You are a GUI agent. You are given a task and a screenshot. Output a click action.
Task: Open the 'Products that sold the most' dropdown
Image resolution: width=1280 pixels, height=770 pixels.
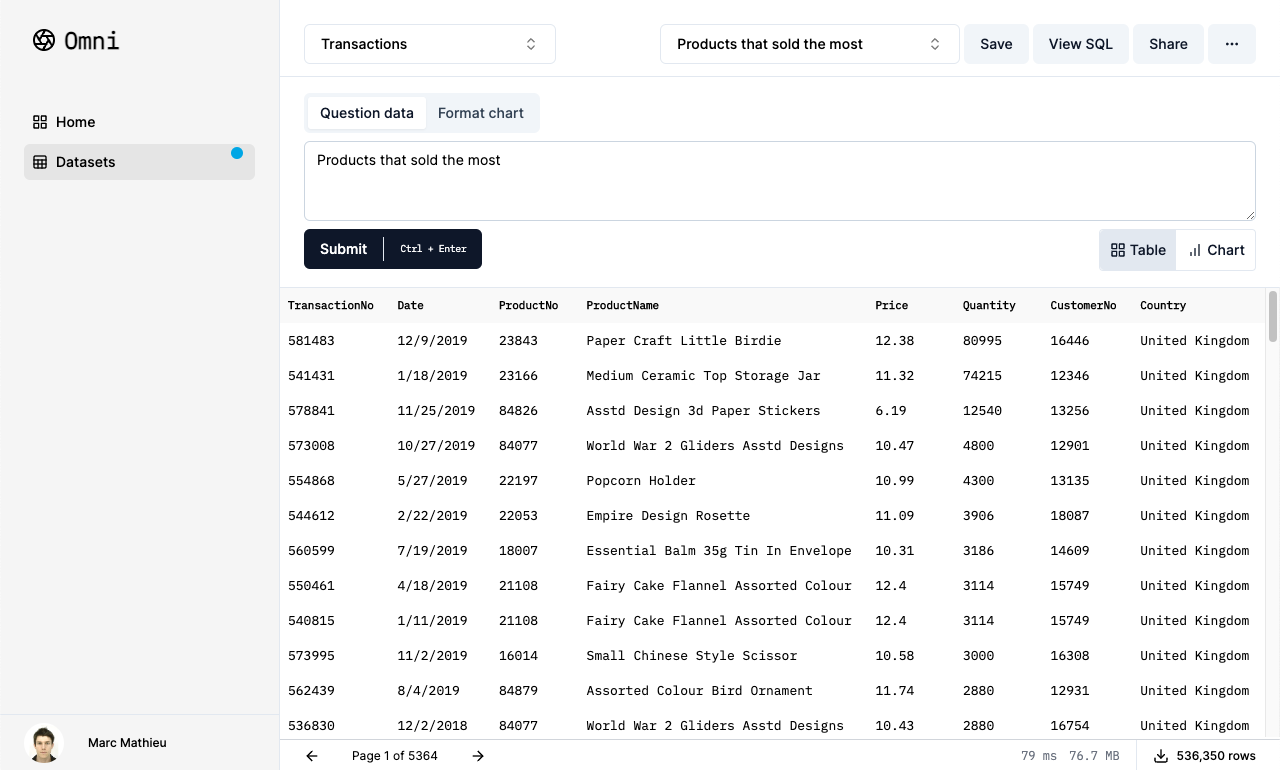(808, 44)
